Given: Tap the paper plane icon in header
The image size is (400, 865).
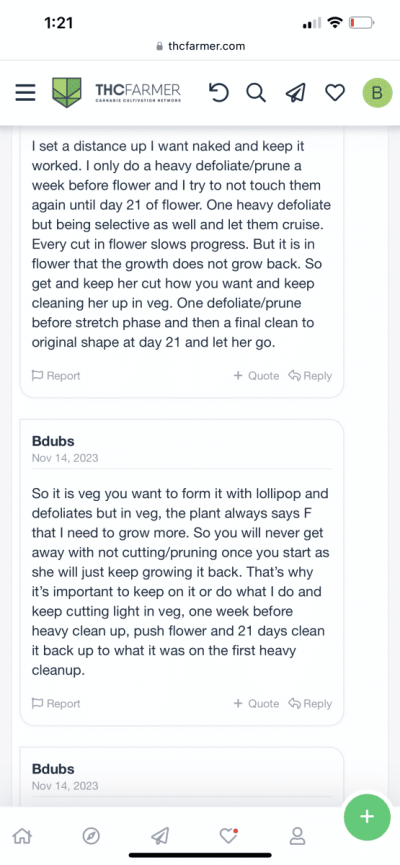Looking at the screenshot, I should [x=296, y=93].
